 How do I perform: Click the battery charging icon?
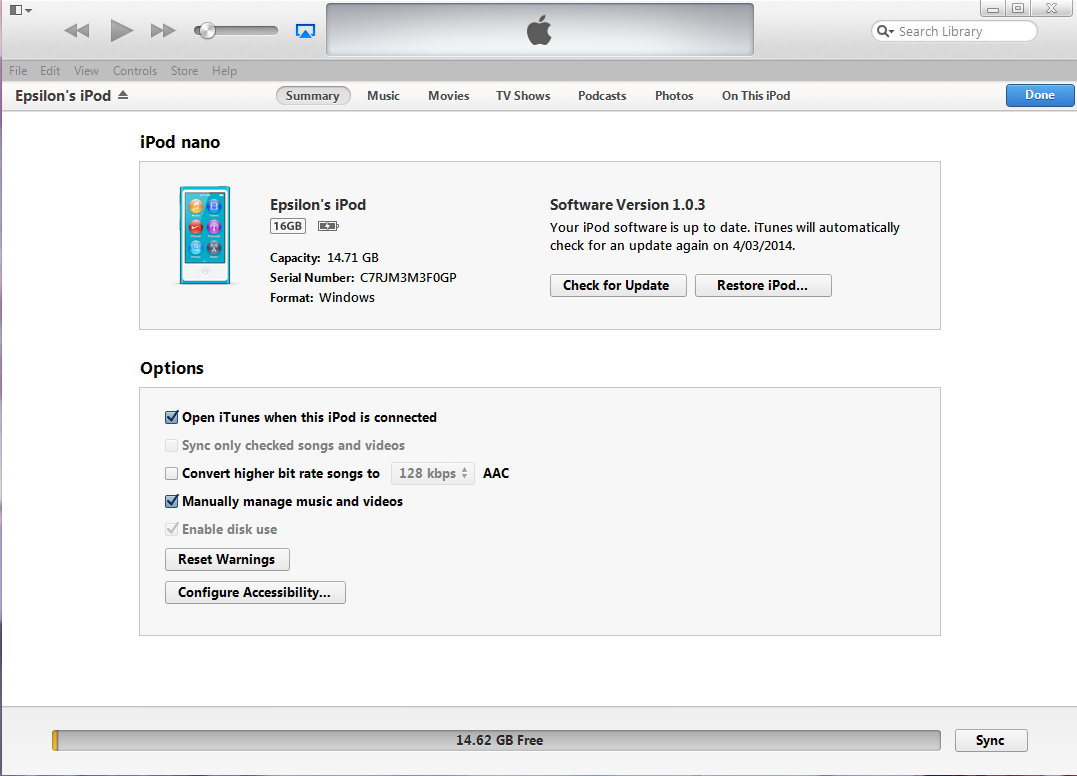[328, 226]
